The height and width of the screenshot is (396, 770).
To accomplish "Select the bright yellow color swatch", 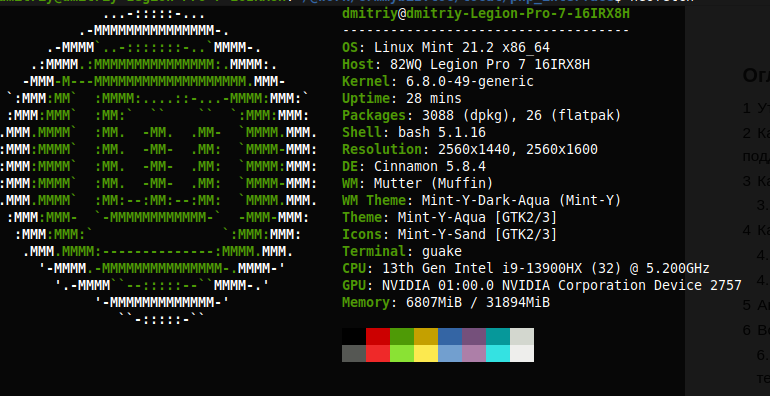I will (426, 353).
